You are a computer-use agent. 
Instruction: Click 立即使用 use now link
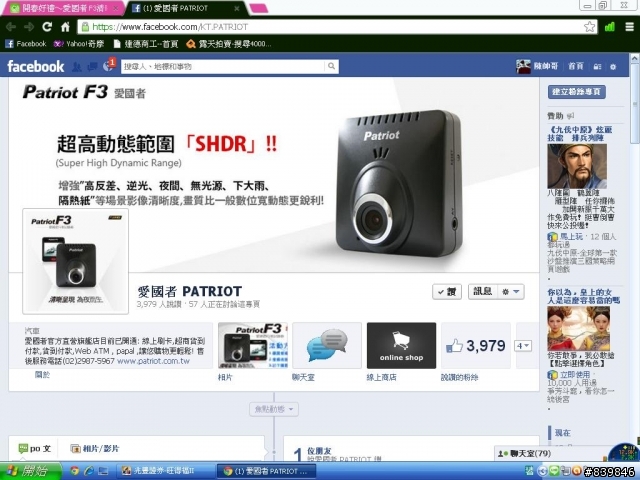tap(575, 375)
